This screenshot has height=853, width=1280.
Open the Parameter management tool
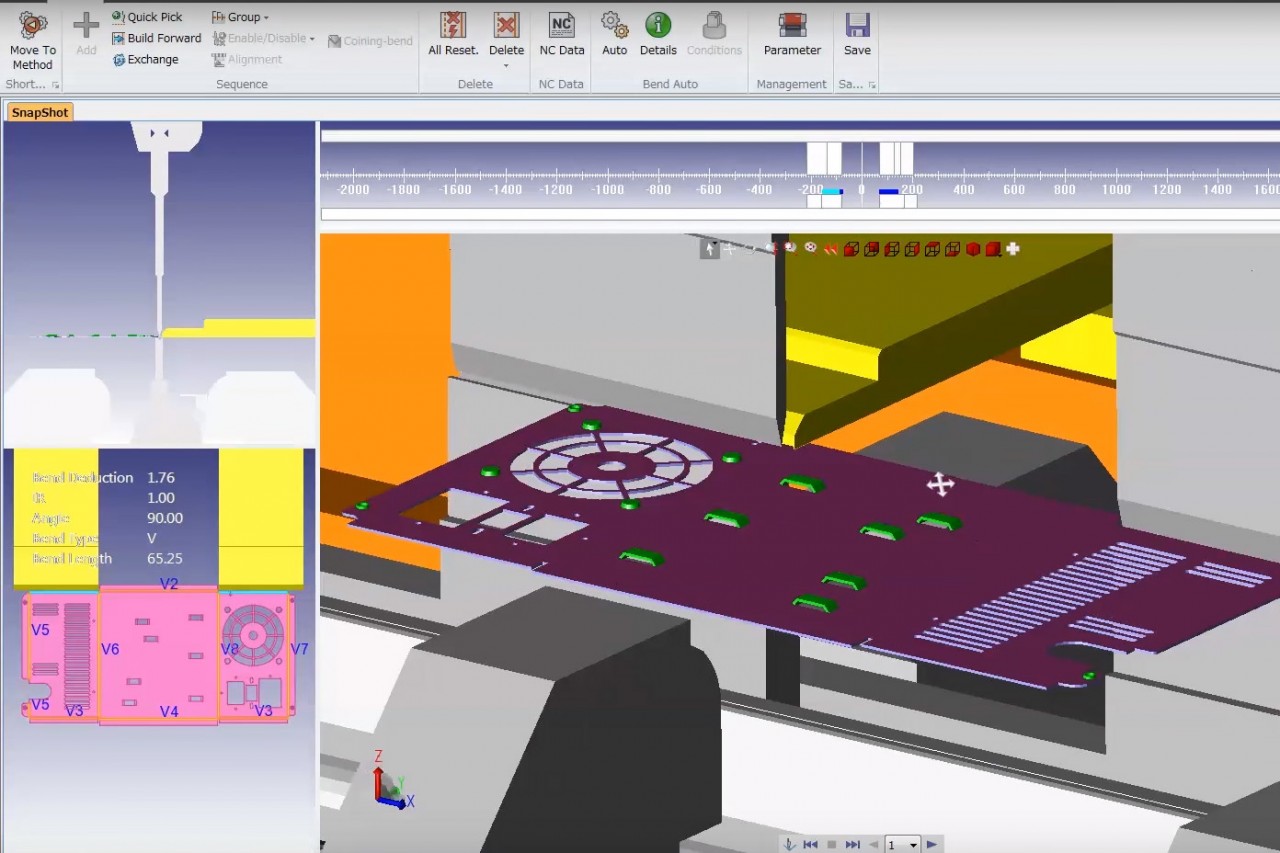point(792,33)
